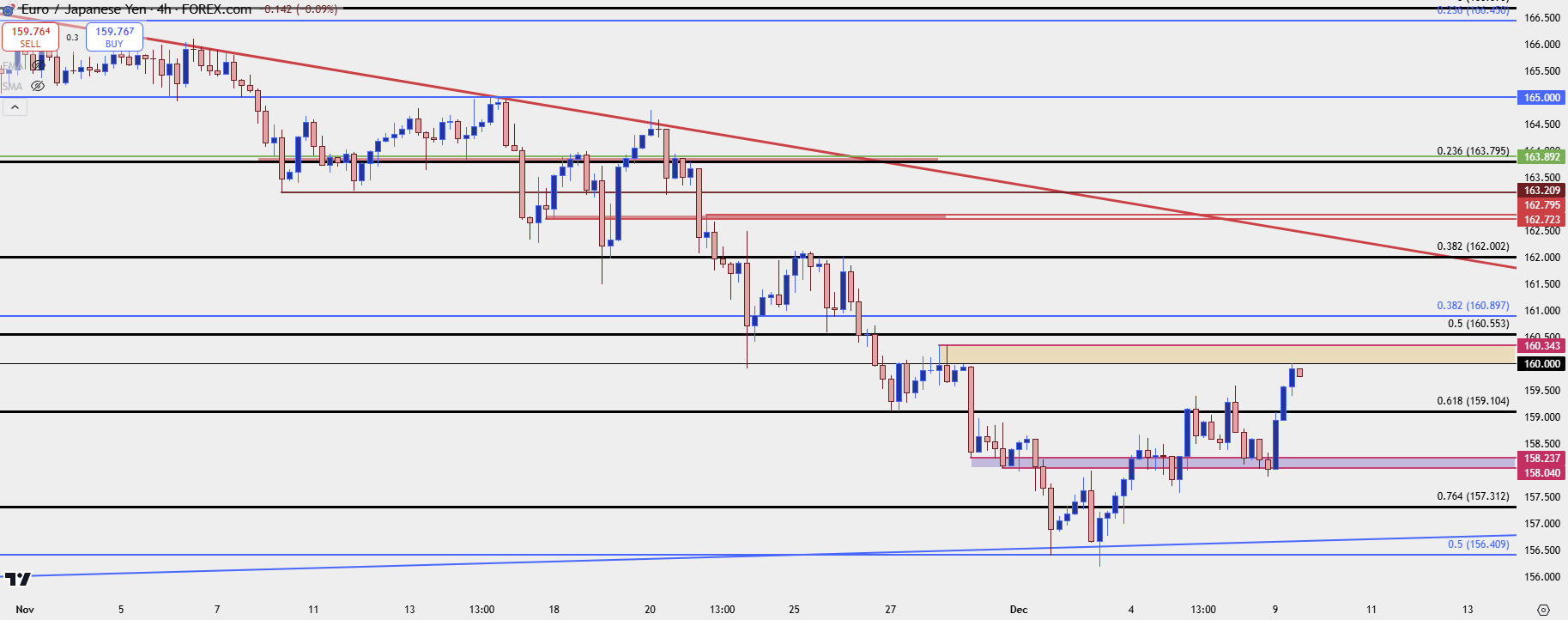Select the 162.723 red price label
Viewport: 1568px width, 620px height.
click(1541, 220)
